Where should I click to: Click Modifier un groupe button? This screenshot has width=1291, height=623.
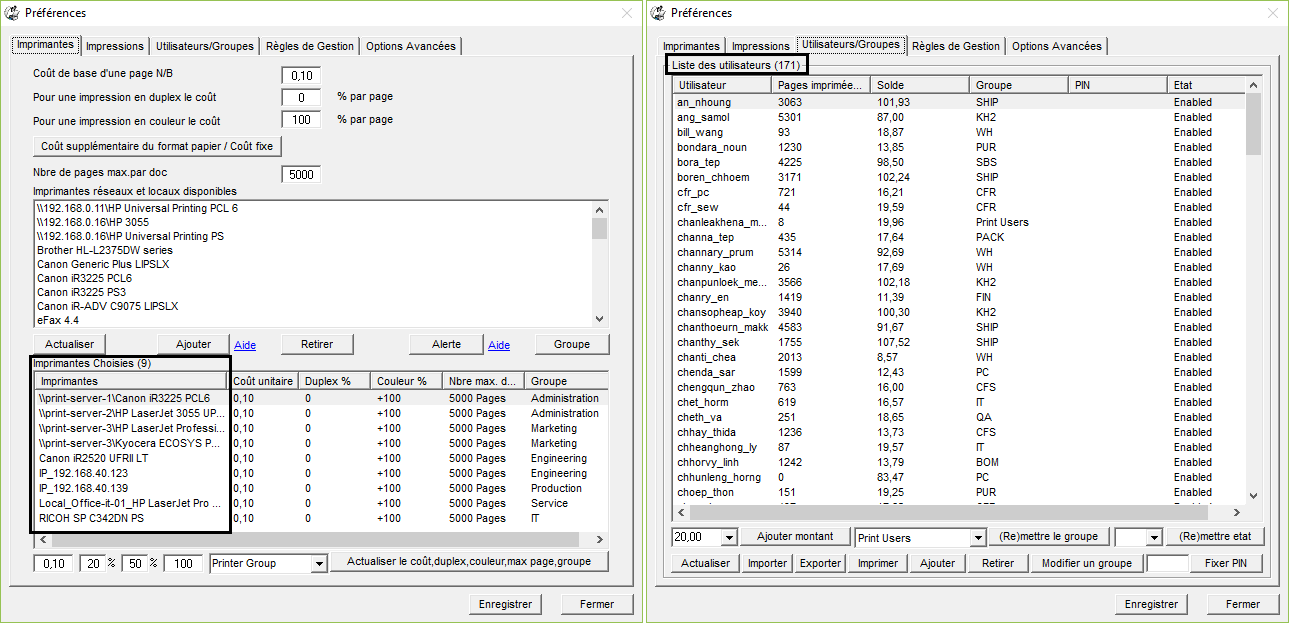pos(1087,563)
